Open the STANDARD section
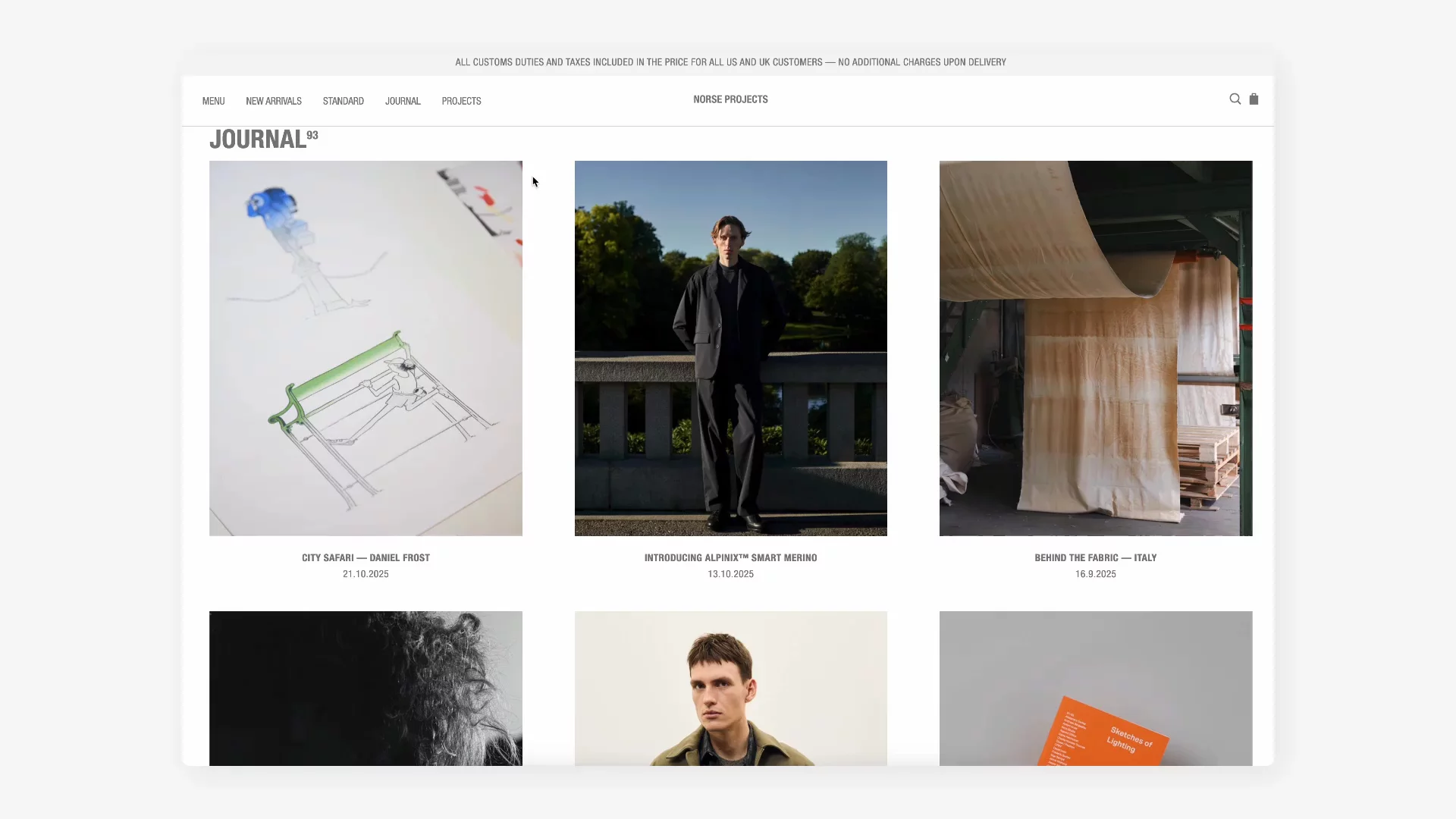The image size is (1456, 819). click(343, 101)
